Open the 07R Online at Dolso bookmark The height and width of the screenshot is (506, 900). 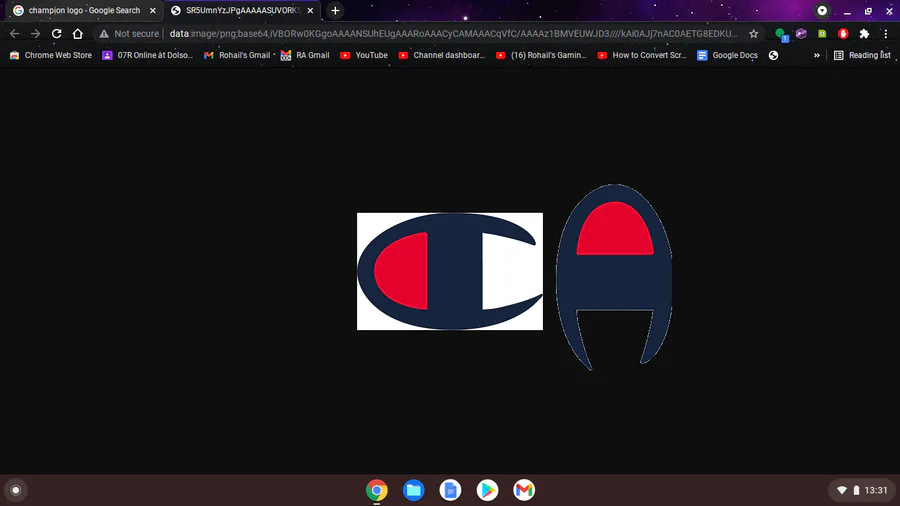point(148,56)
